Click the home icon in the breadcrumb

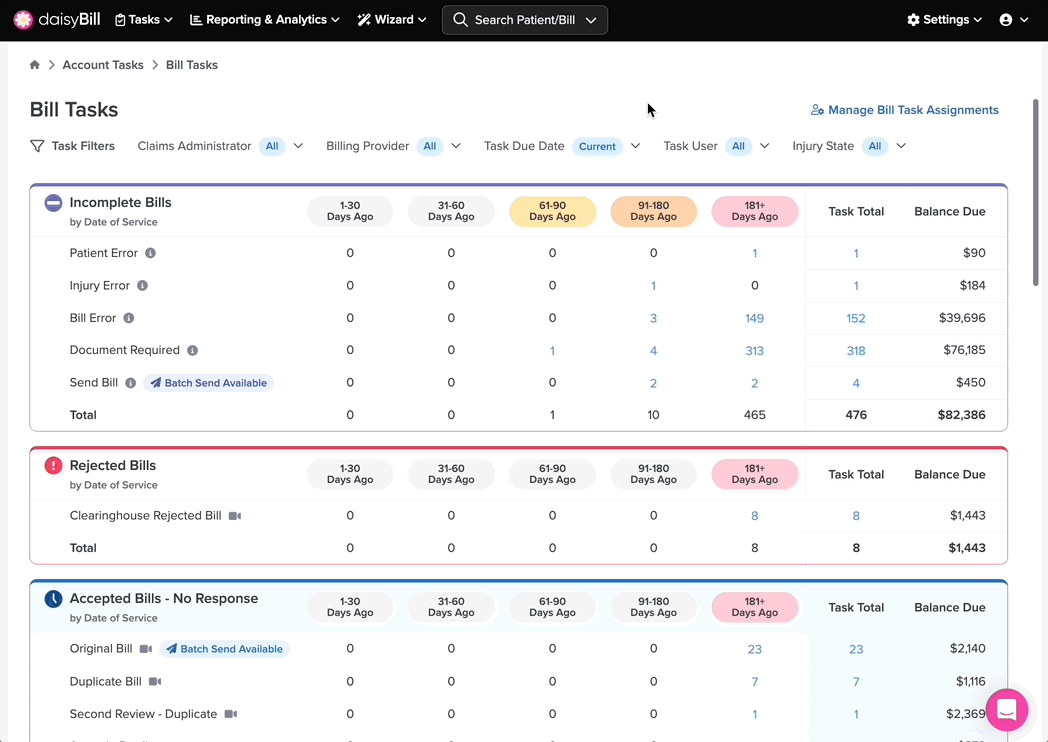coord(35,65)
